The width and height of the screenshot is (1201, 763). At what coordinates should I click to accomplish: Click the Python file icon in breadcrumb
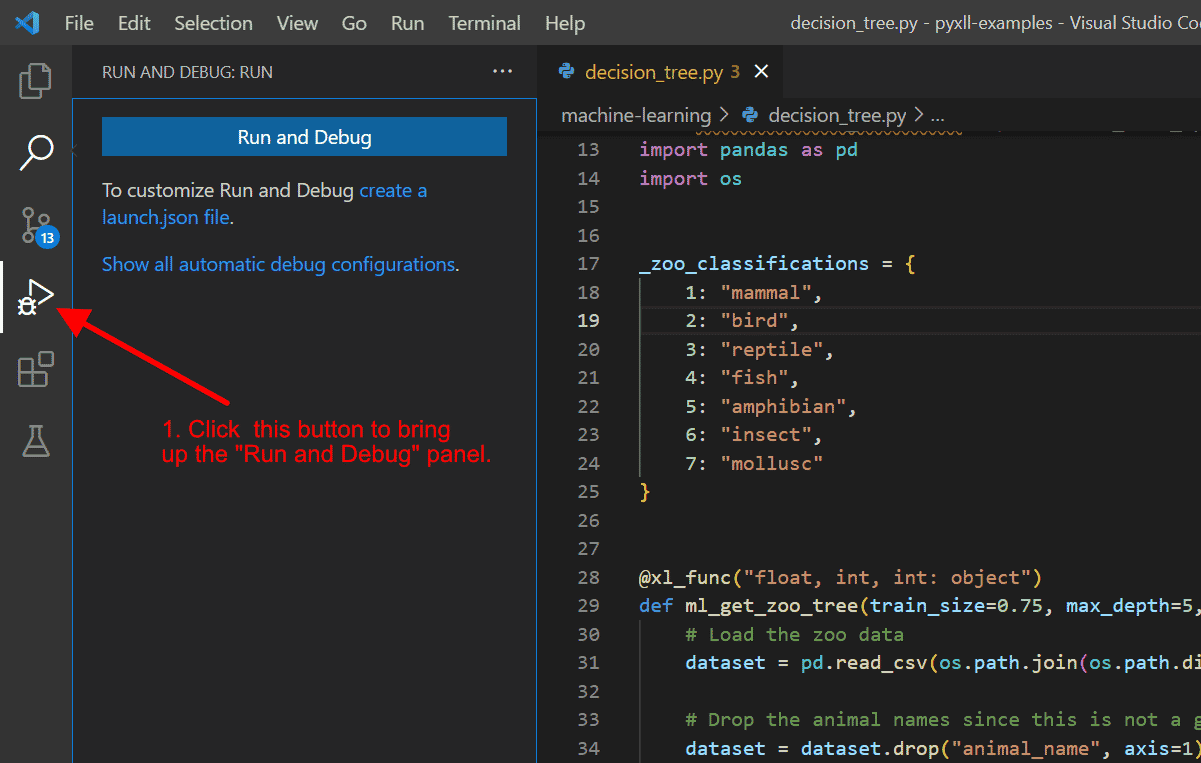[750, 115]
